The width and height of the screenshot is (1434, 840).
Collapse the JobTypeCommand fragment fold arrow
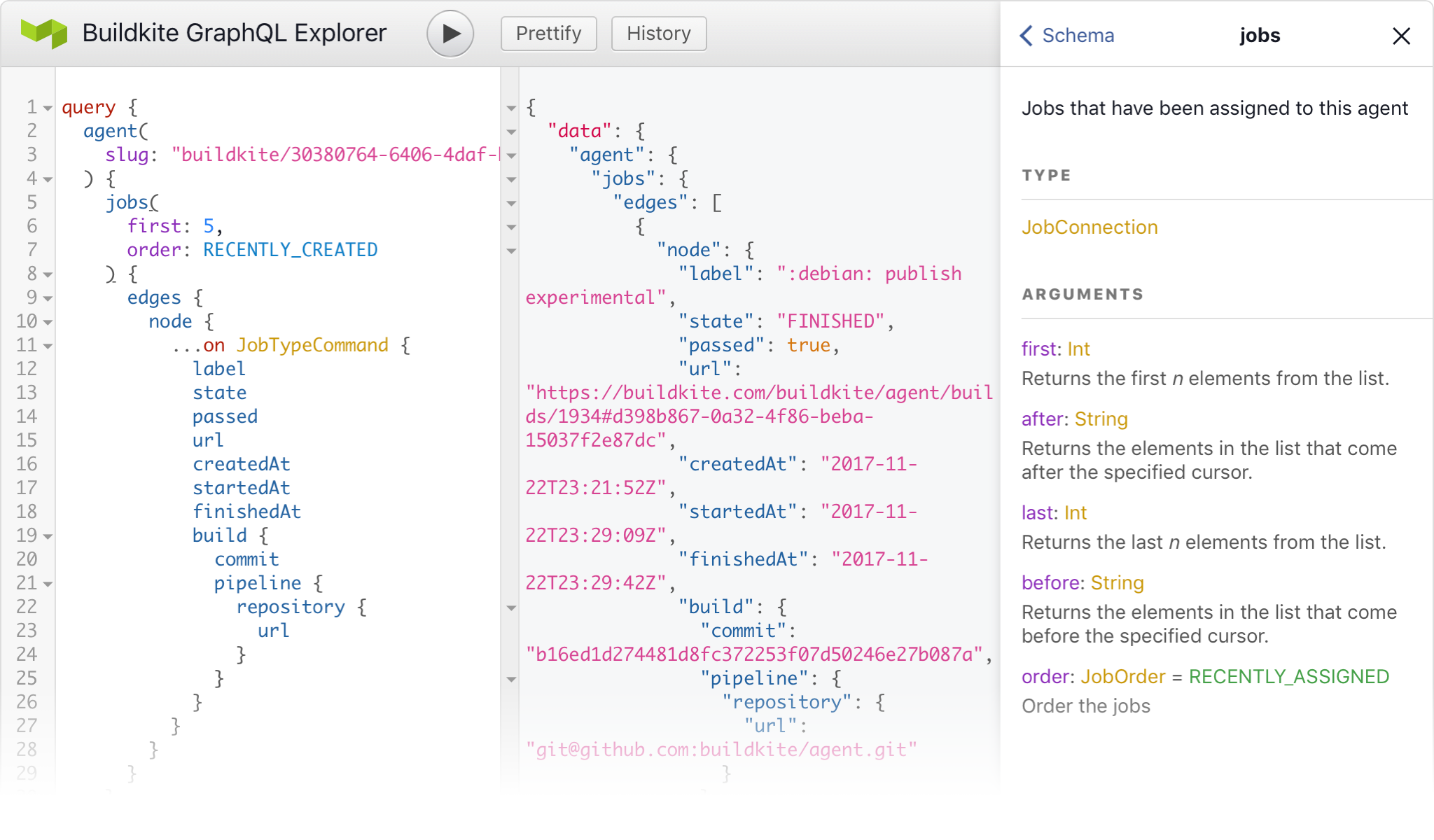coord(46,346)
